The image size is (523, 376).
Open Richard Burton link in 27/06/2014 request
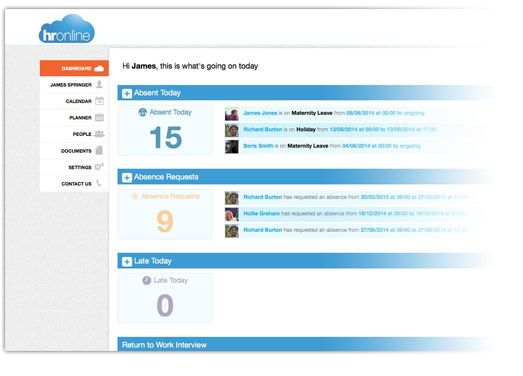[x=263, y=230]
